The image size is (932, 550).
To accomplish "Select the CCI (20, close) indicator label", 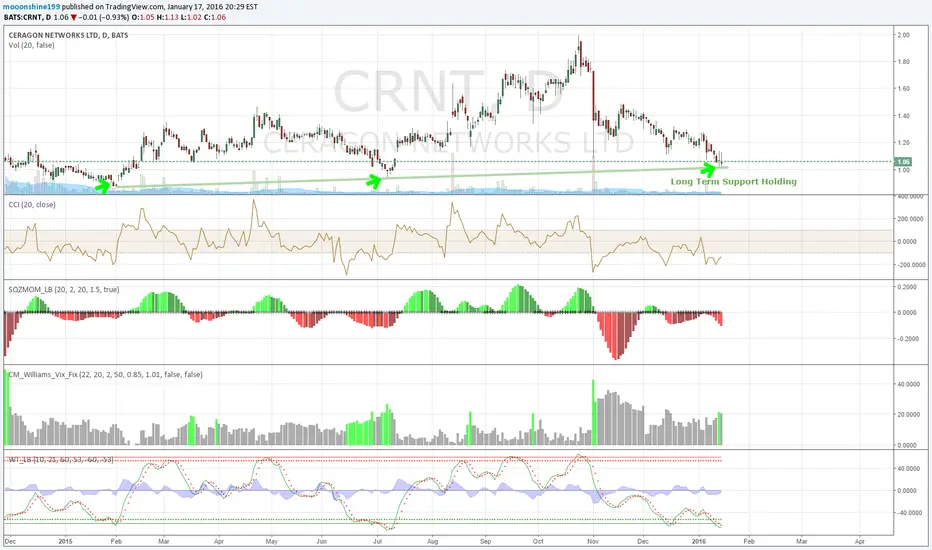I will (32, 205).
